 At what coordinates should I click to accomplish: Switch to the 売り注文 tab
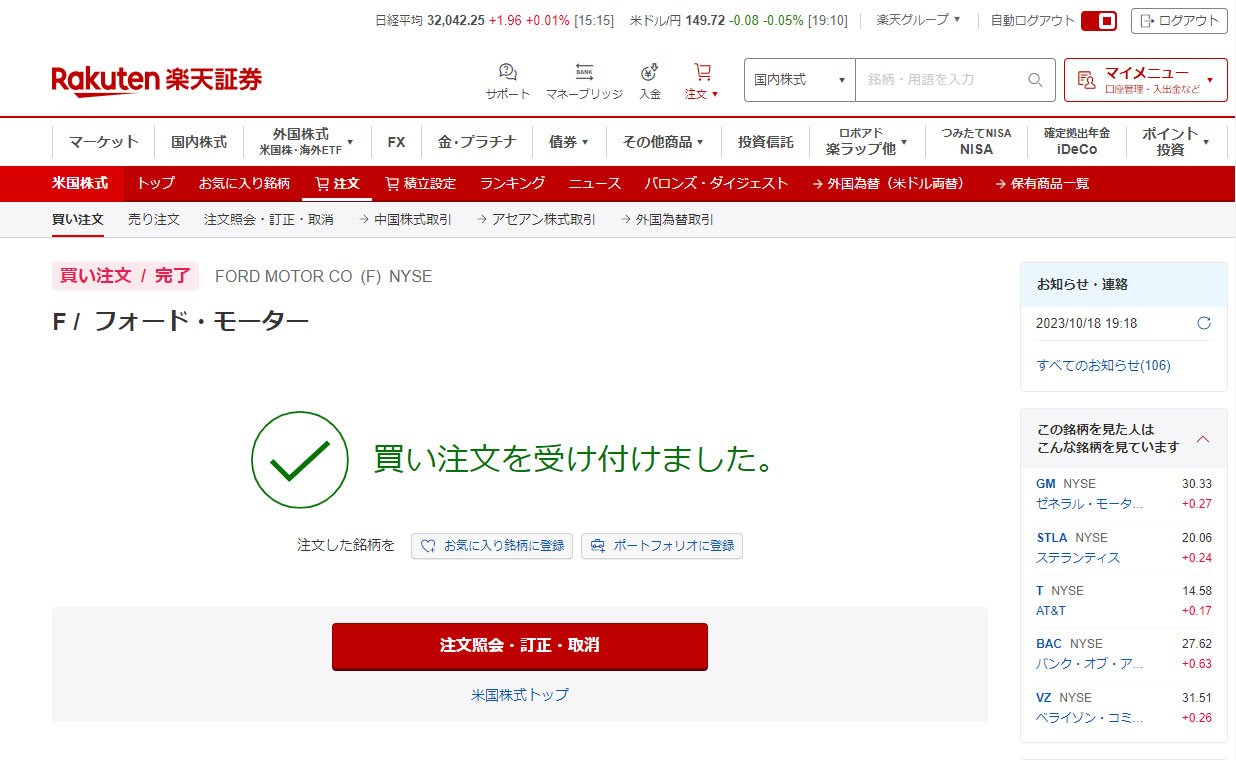point(153,219)
